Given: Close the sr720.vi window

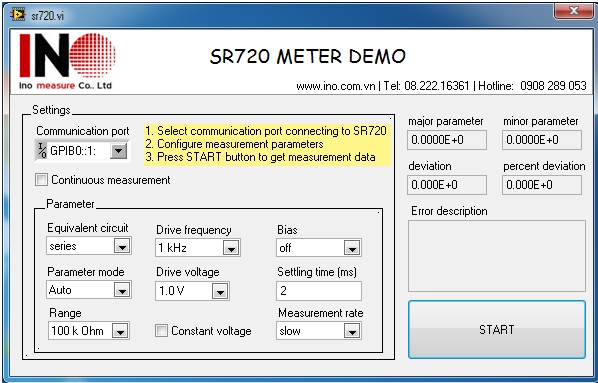Looking at the screenshot, I should pos(573,11).
